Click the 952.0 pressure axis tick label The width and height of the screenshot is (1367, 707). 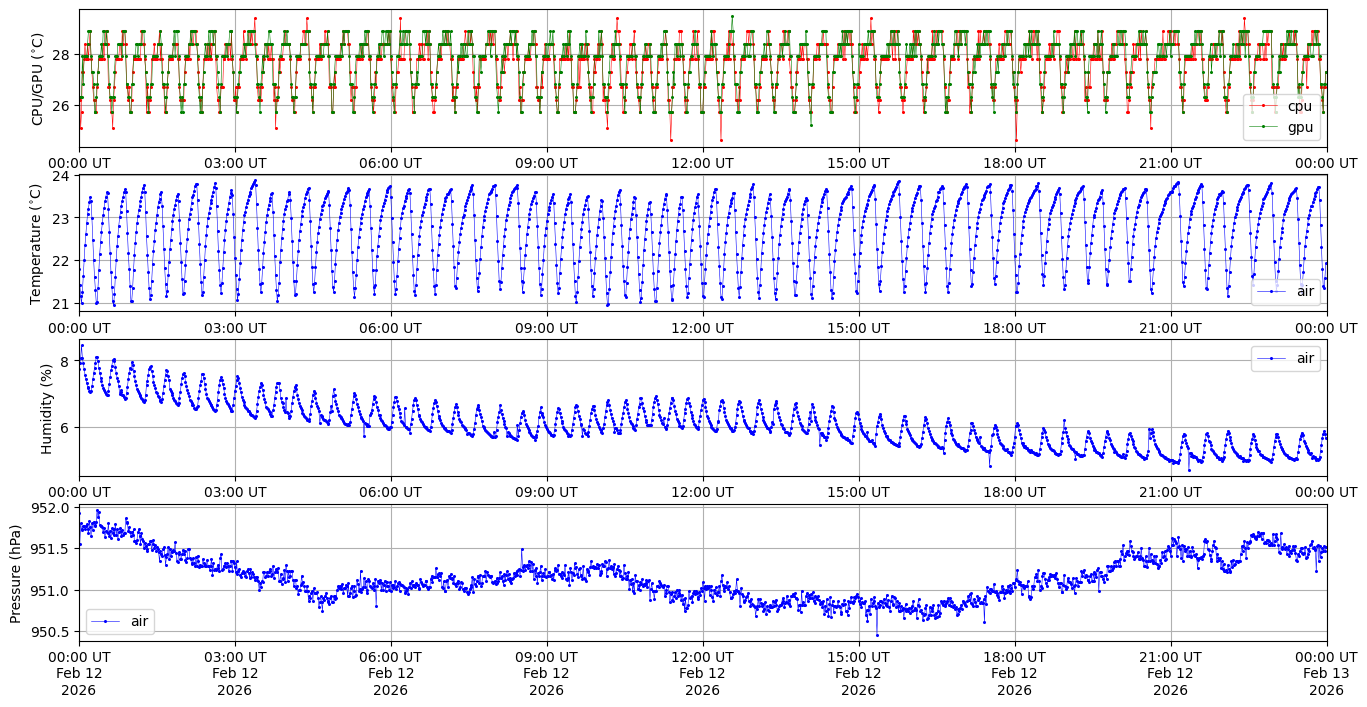50,508
